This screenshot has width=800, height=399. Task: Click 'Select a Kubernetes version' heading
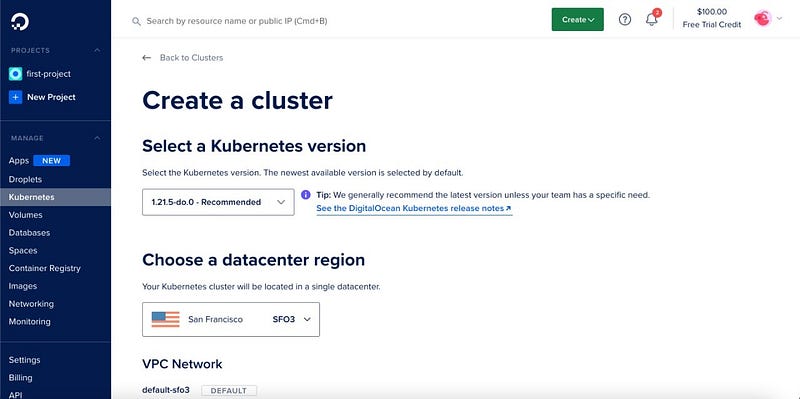pyautogui.click(x=254, y=146)
